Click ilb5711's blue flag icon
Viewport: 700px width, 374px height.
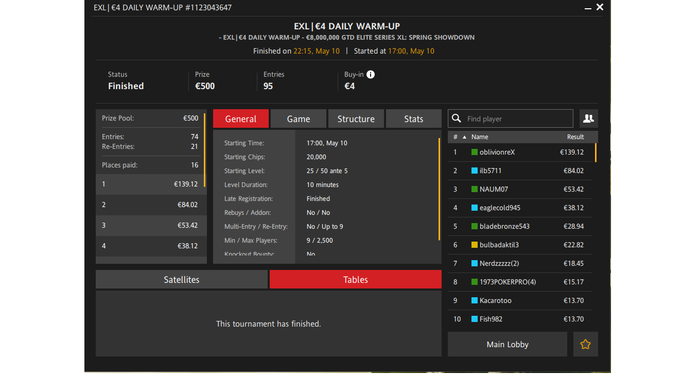click(475, 170)
